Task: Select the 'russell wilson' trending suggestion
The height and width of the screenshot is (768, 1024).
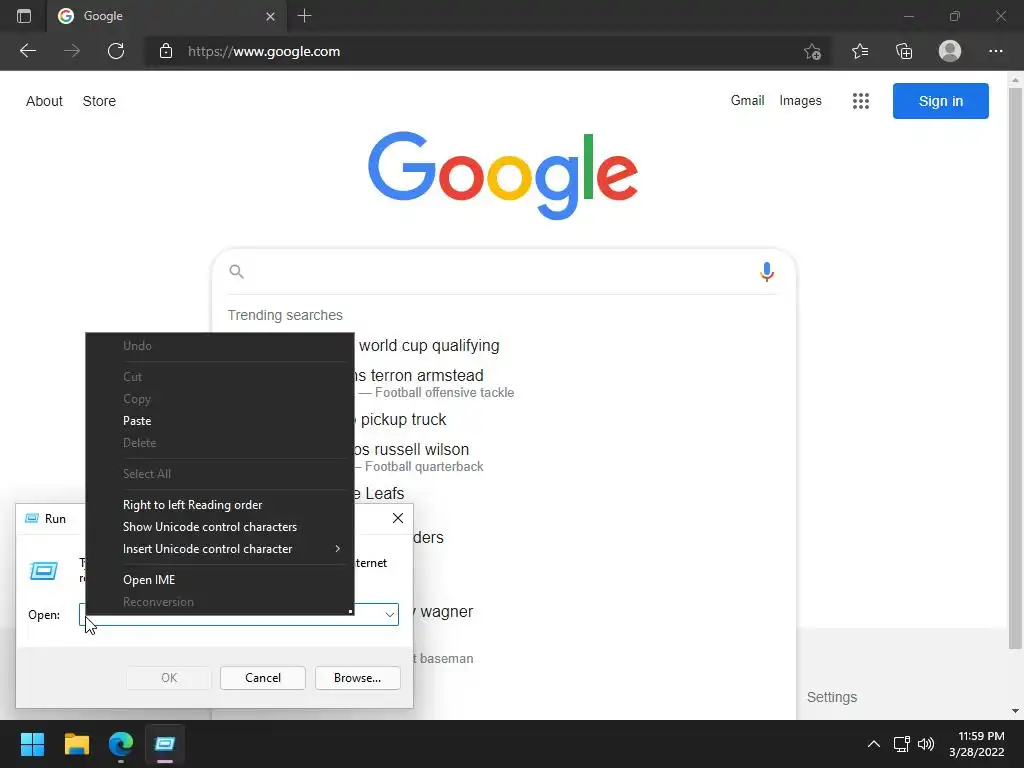Action: click(421, 449)
